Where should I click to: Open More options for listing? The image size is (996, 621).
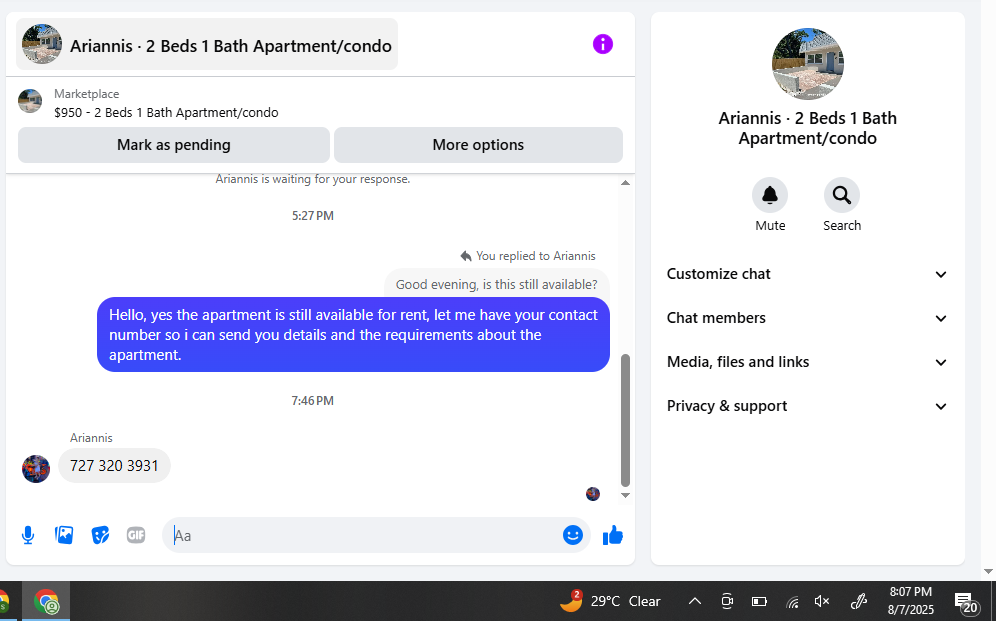(478, 145)
